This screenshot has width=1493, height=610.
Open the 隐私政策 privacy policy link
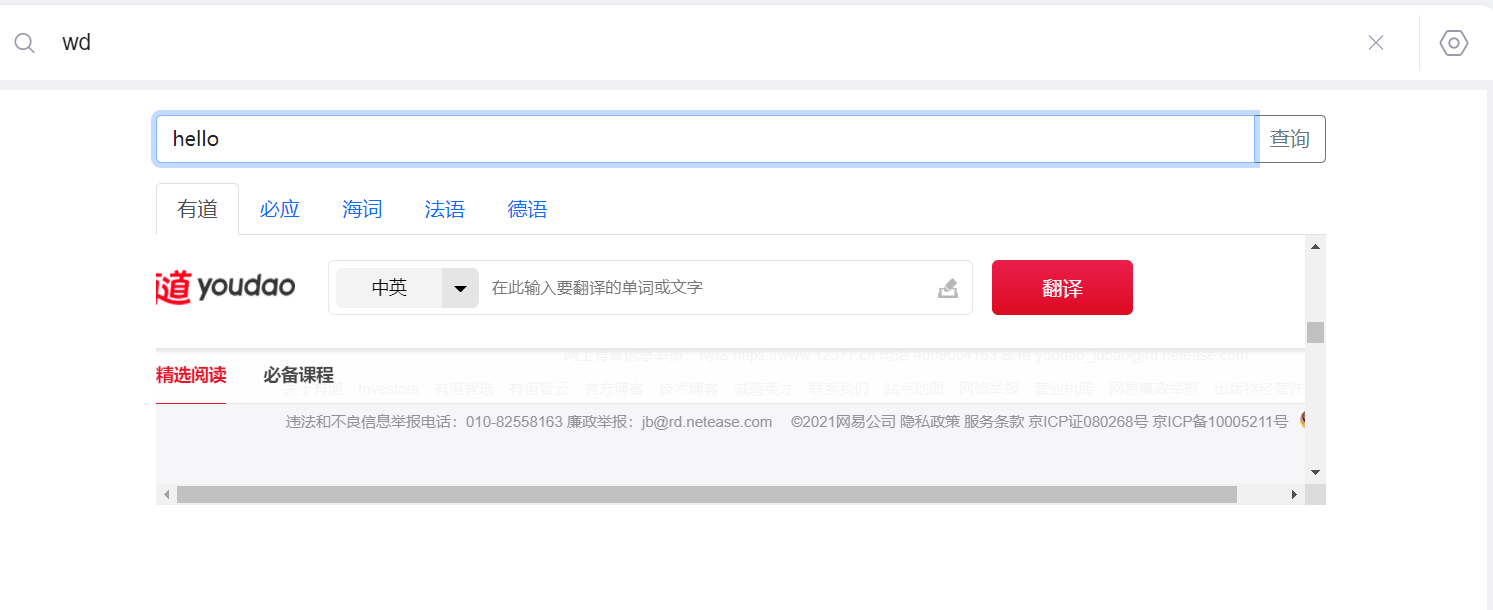[x=929, y=422]
